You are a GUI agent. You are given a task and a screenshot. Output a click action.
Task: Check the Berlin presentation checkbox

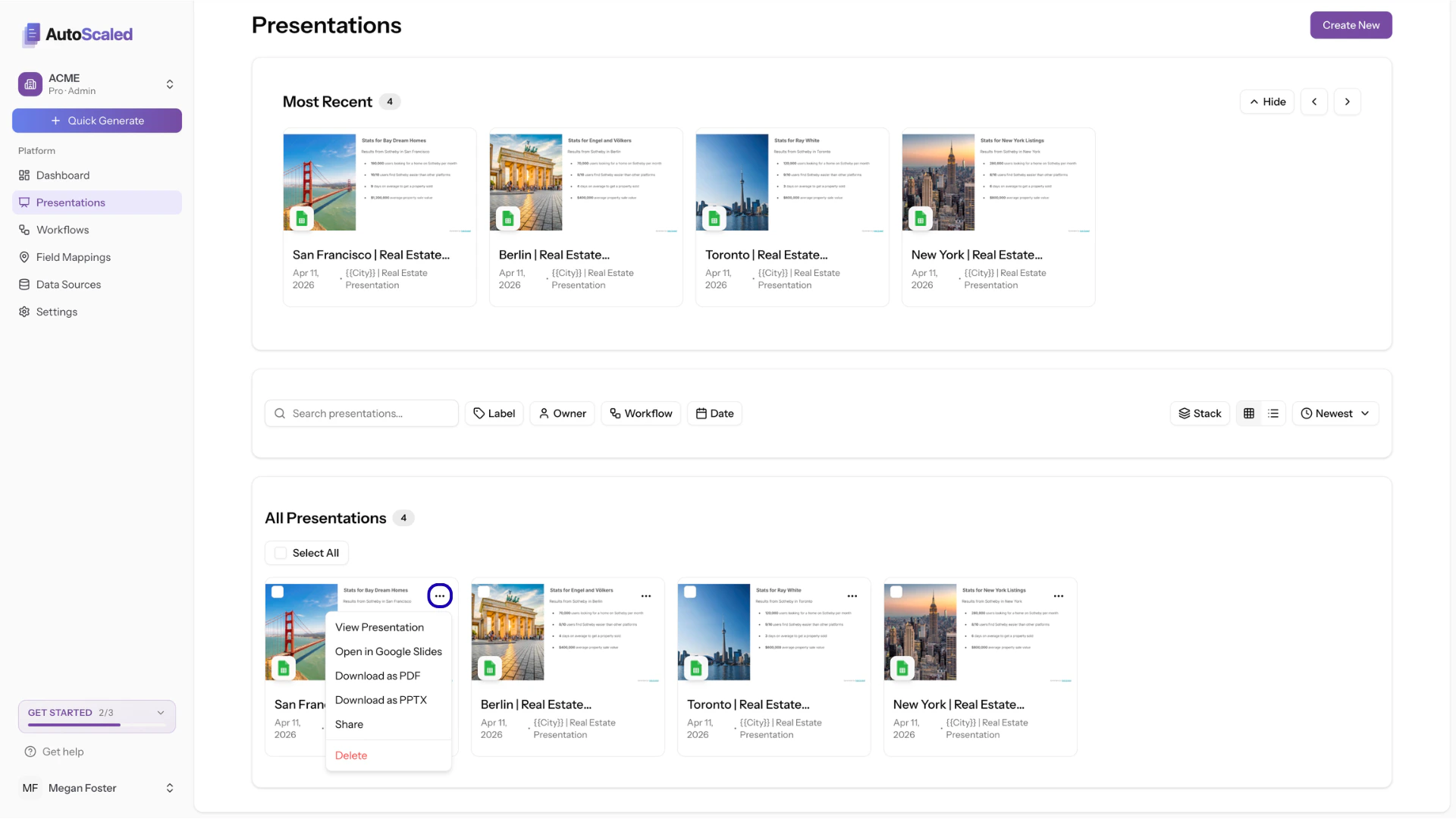tap(485, 592)
